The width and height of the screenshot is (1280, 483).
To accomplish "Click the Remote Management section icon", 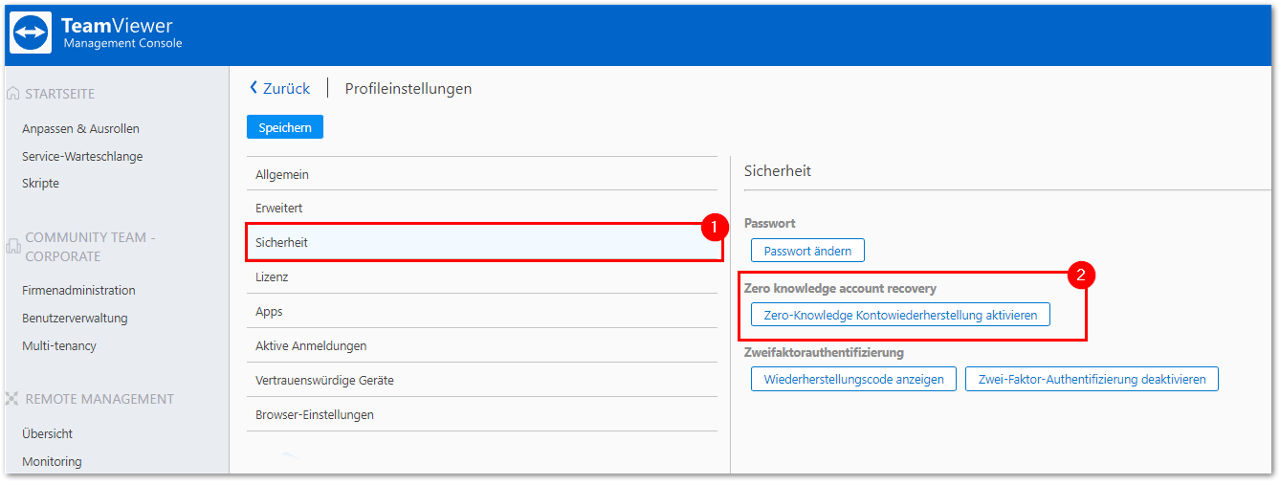I will (x=13, y=399).
